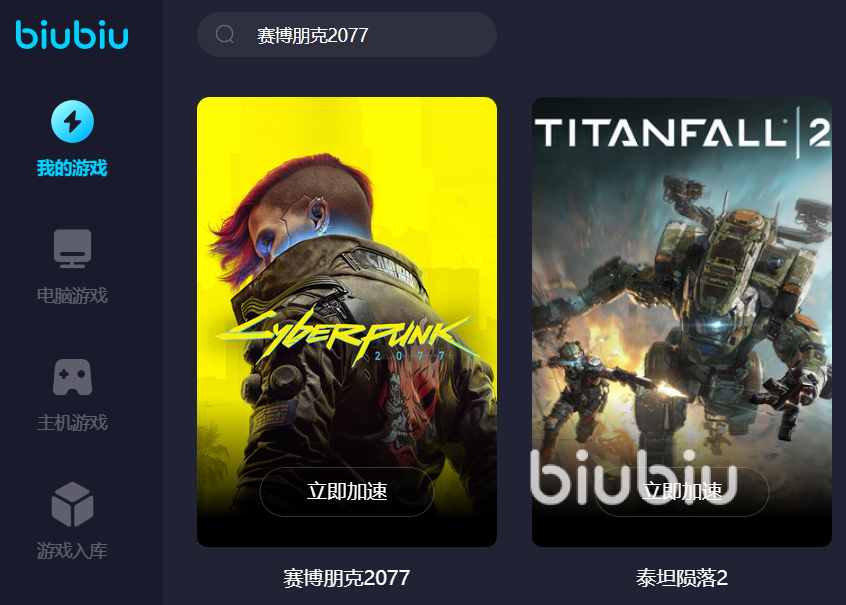Open the 游戏入库 label

pyautogui.click(x=72, y=551)
